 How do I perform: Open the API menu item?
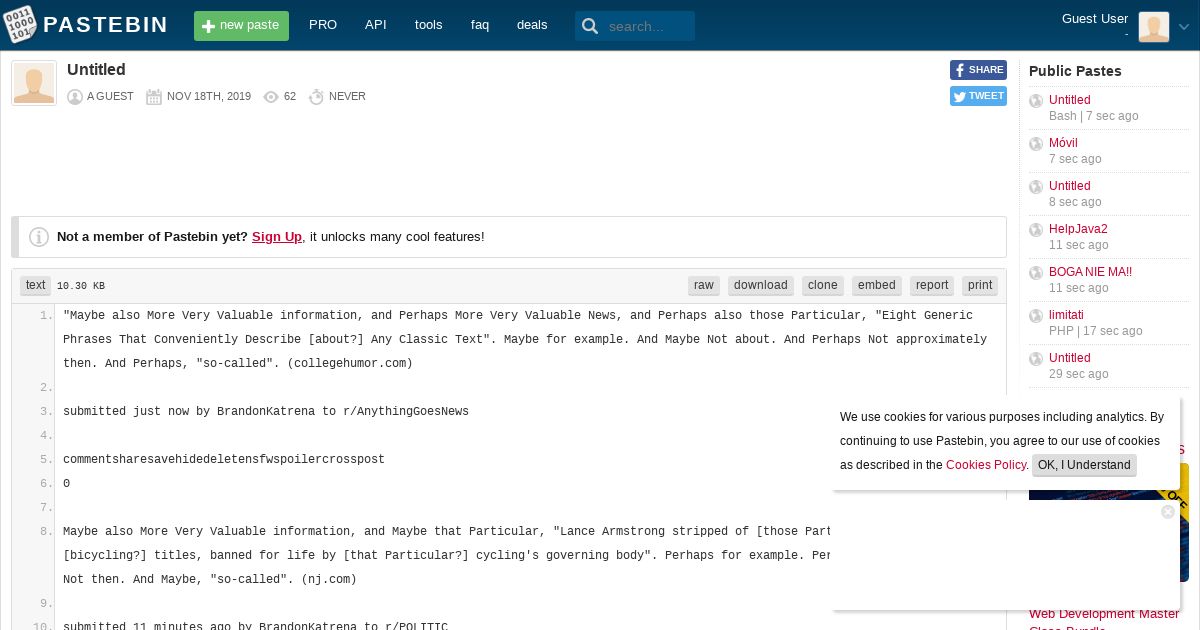pyautogui.click(x=376, y=25)
